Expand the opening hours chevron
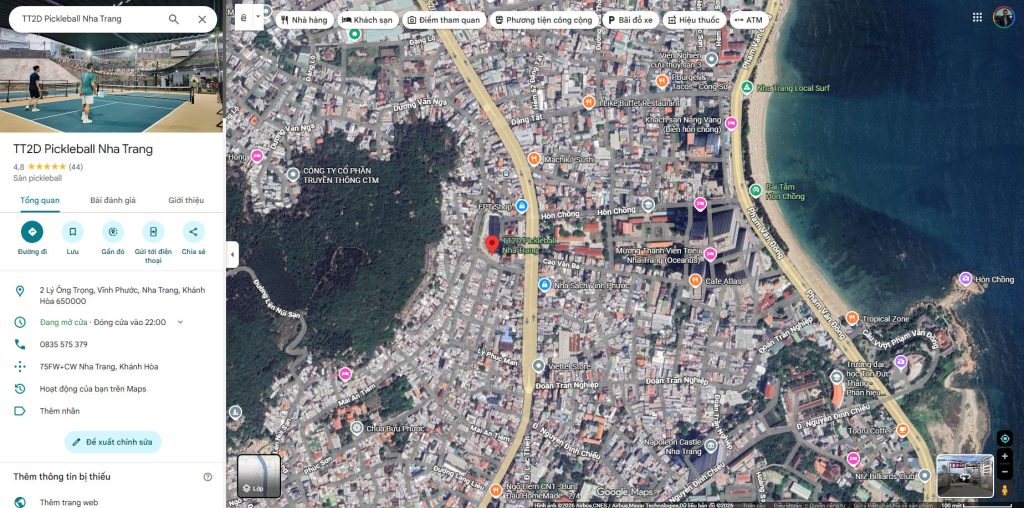Viewport: 1024px width, 508px height. click(181, 322)
